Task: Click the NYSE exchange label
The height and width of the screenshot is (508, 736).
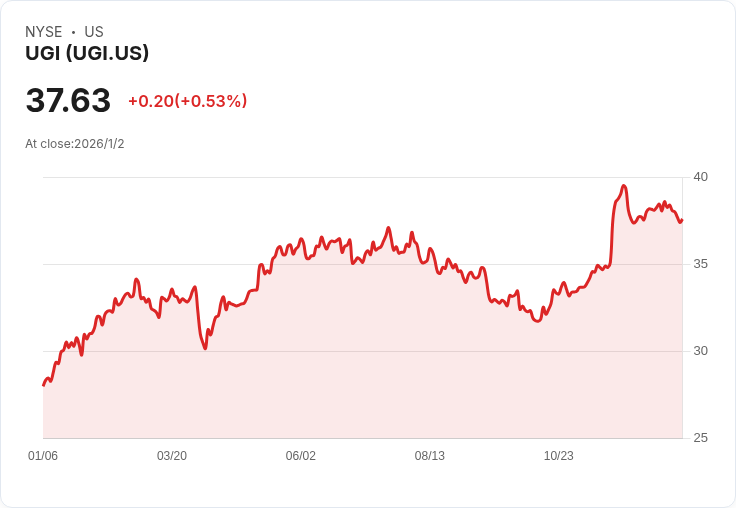Action: [x=44, y=32]
